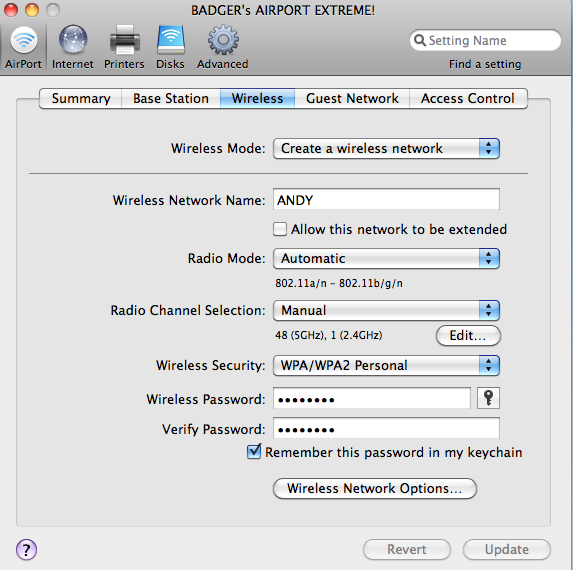Screen dimensions: 573x570
Task: Click the red close window button
Action: tap(11, 10)
